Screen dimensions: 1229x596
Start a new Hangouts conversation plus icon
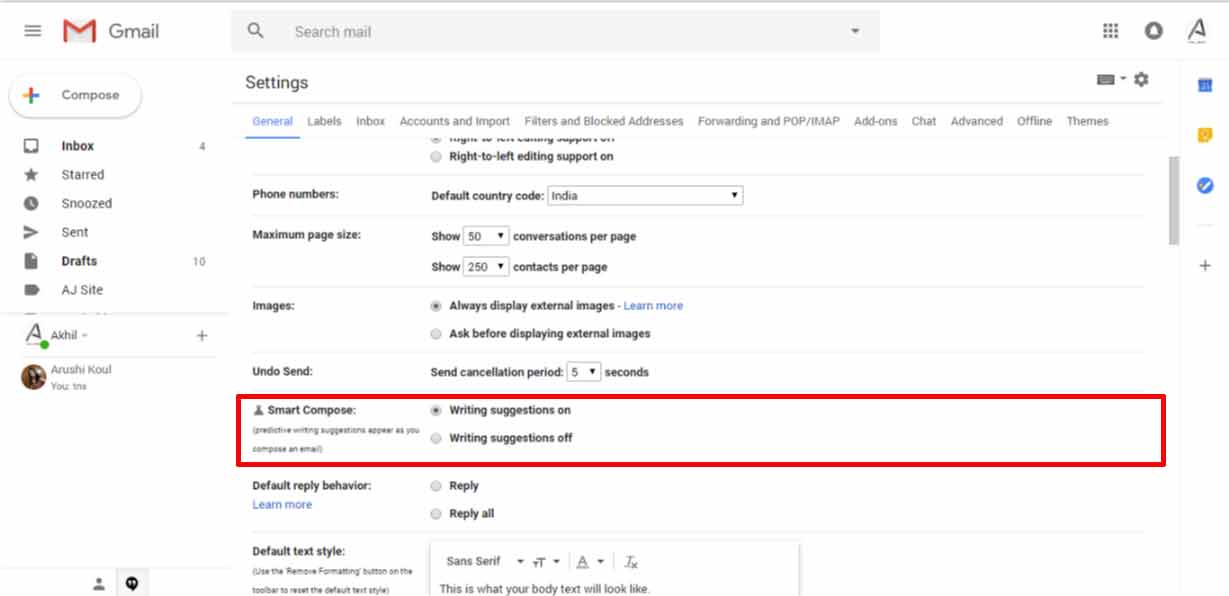coord(202,336)
